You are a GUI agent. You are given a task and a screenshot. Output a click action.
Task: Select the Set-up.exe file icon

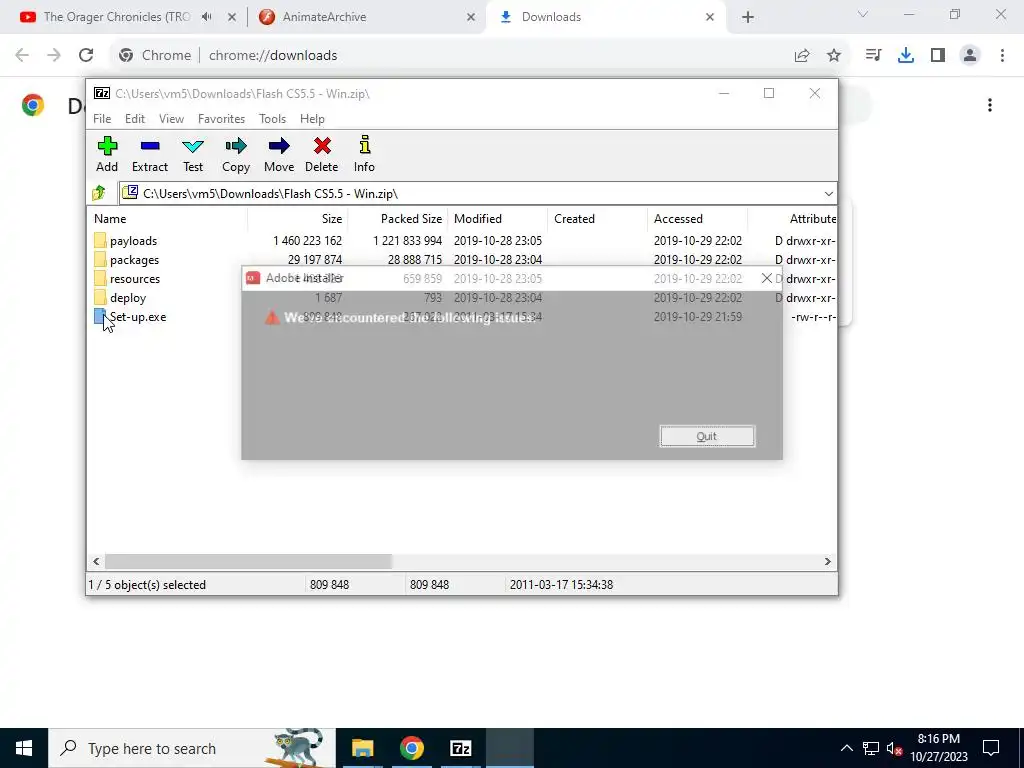point(100,316)
